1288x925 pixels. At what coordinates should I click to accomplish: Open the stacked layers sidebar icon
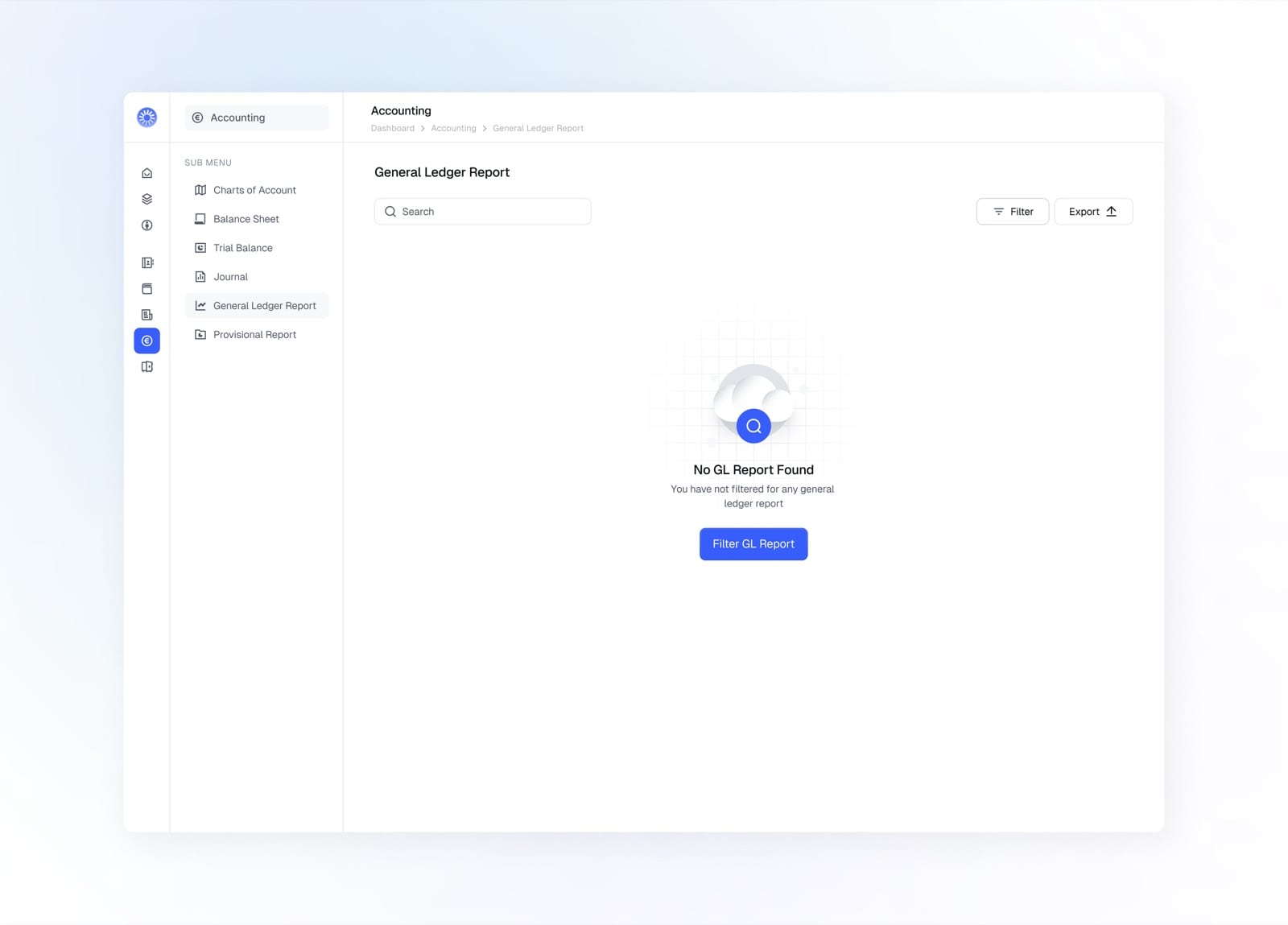click(147, 199)
